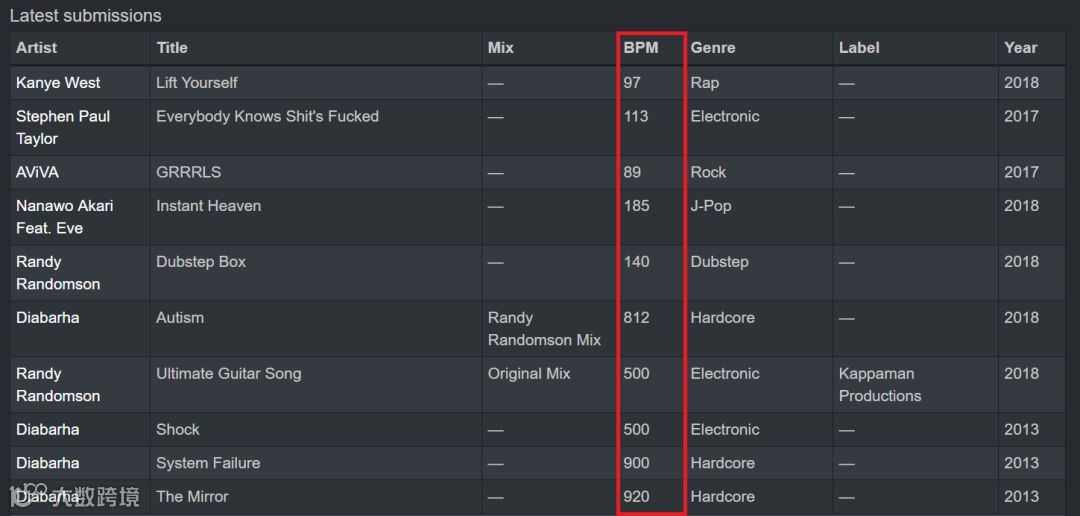The width and height of the screenshot is (1080, 516).
Task: Open the System Failure title link
Action: [x=208, y=463]
